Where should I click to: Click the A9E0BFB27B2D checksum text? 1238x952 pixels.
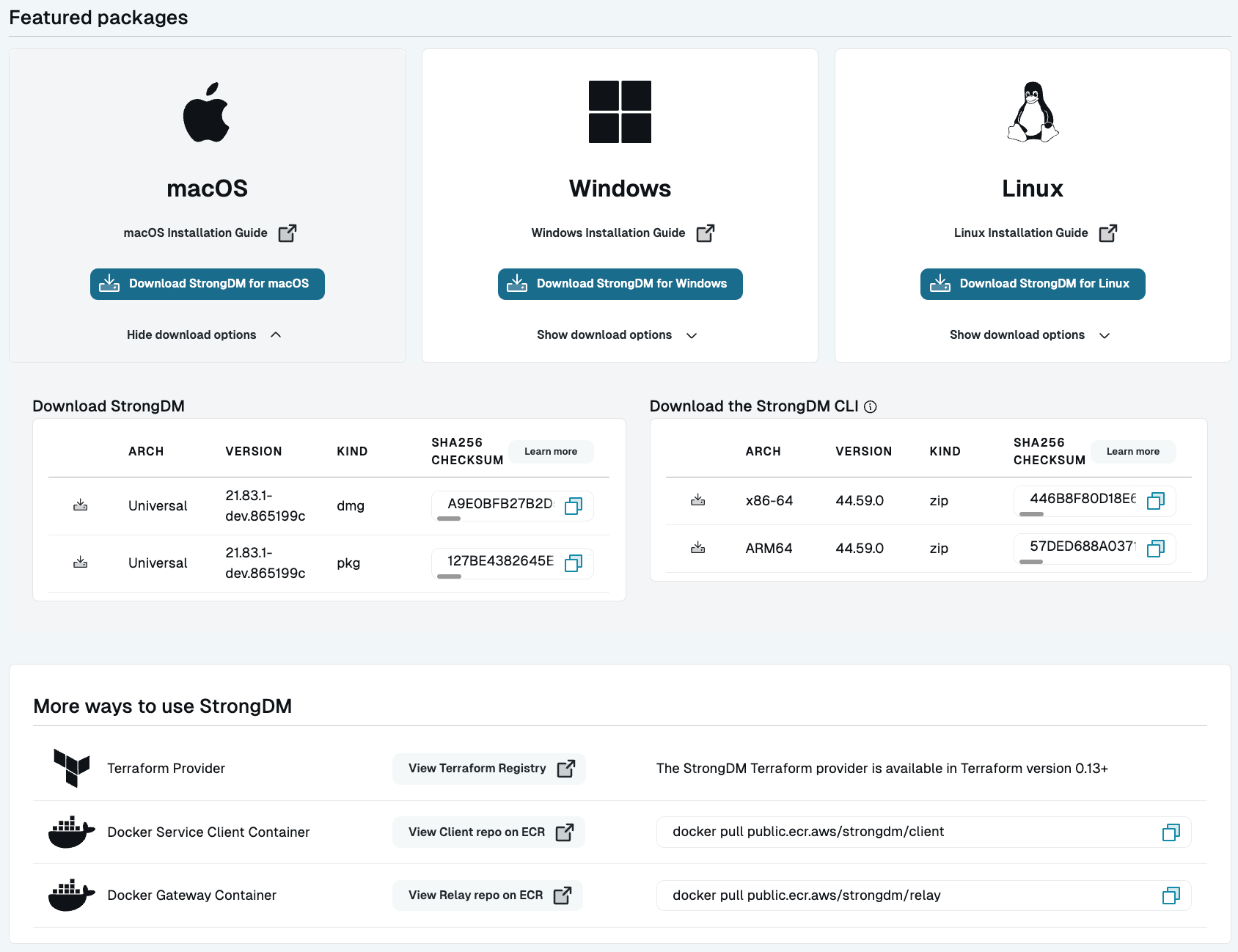[x=500, y=503]
